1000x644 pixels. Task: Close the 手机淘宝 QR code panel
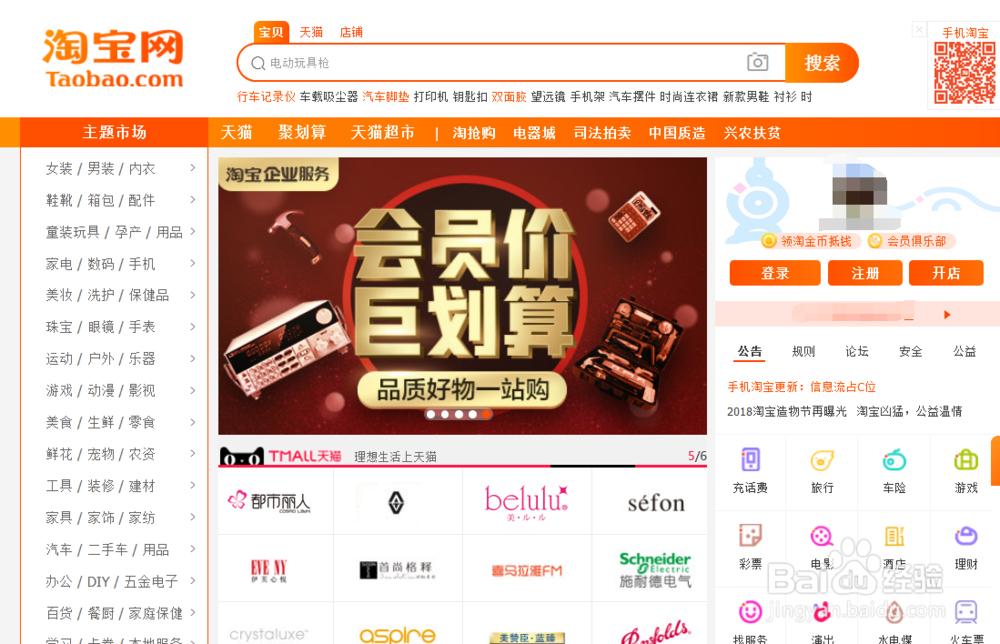tap(919, 29)
